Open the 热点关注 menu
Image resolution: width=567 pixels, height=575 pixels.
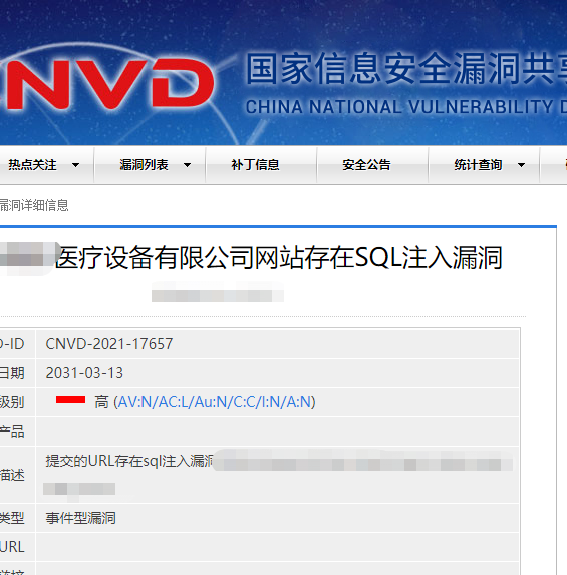(32, 165)
